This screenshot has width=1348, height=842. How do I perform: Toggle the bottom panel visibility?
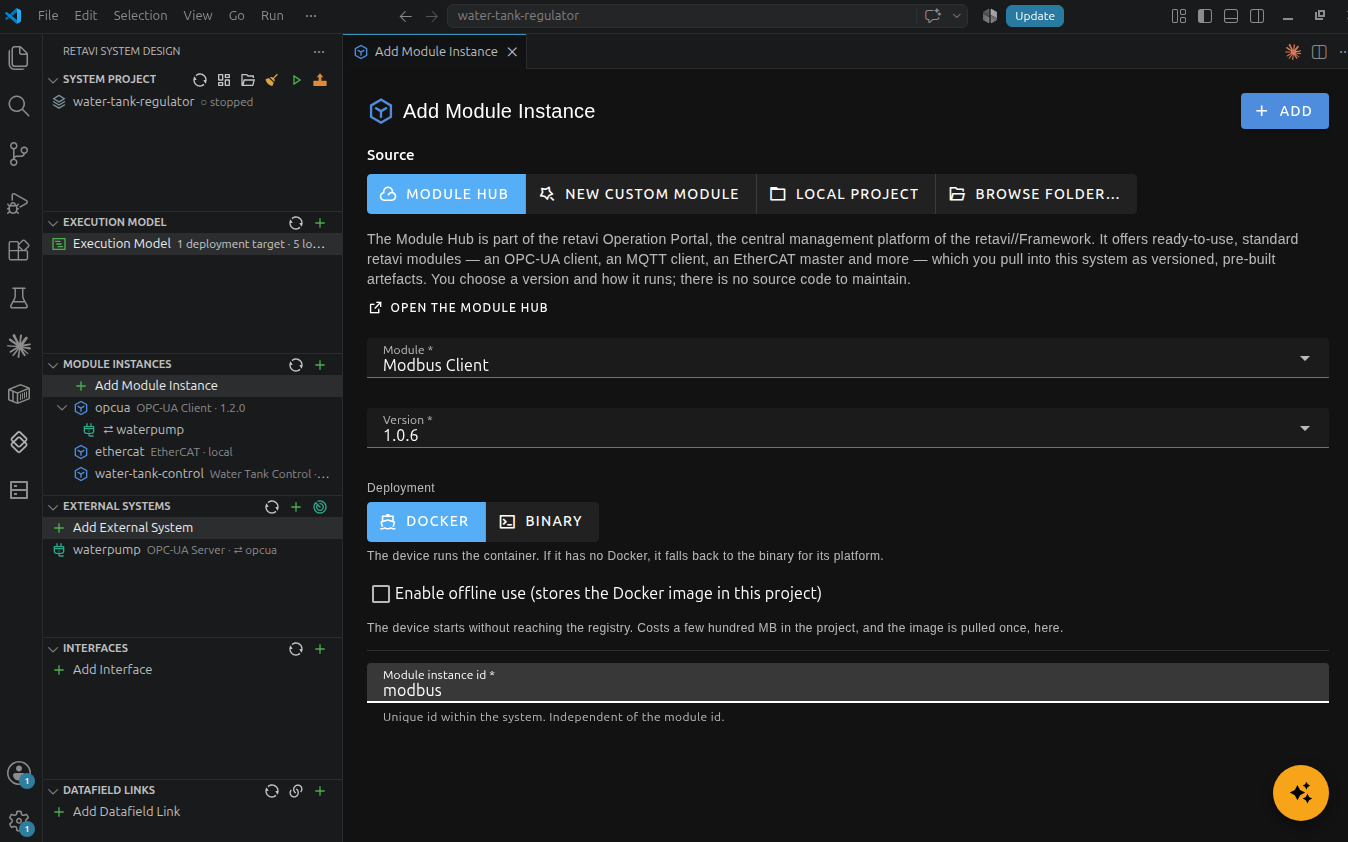[x=1231, y=16]
